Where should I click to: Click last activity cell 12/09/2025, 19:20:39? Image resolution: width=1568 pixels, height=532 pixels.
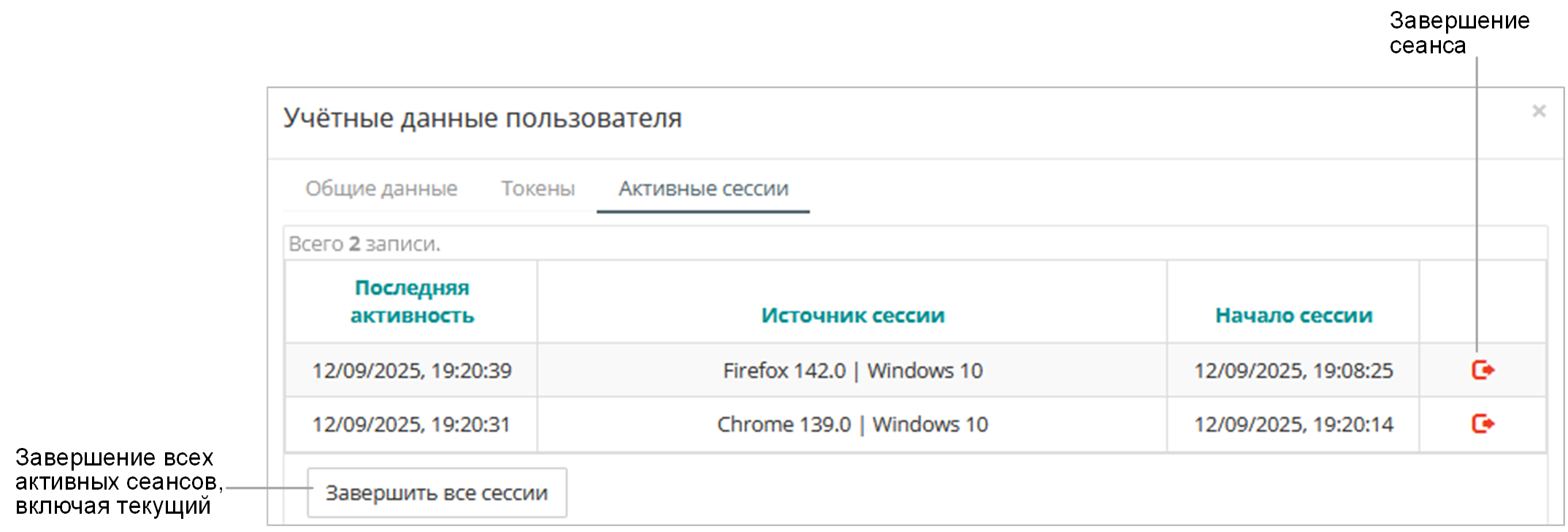[x=412, y=370]
